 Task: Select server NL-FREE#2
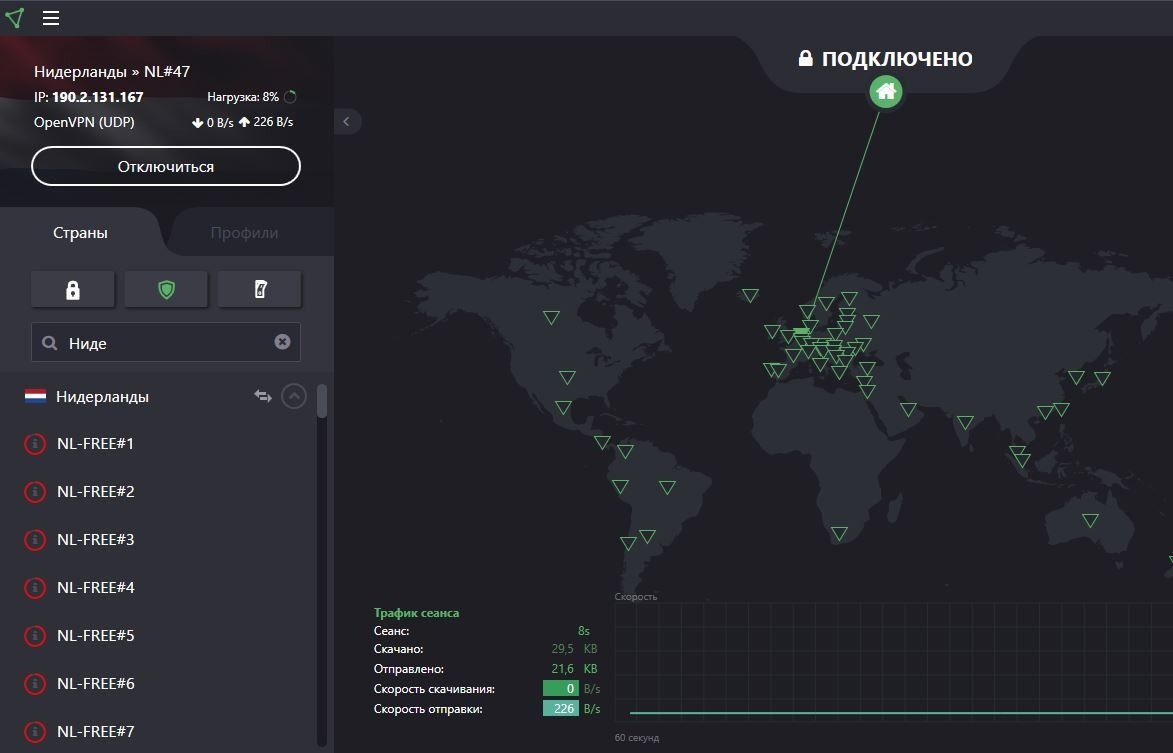click(x=96, y=491)
